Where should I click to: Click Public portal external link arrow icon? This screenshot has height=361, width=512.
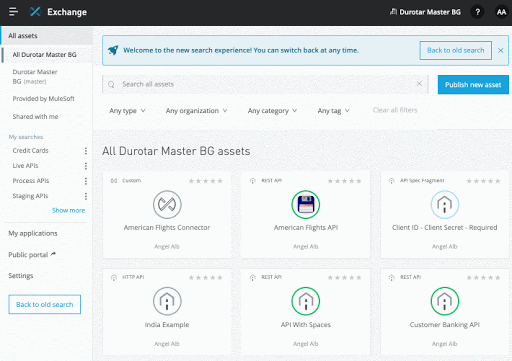pos(53,254)
